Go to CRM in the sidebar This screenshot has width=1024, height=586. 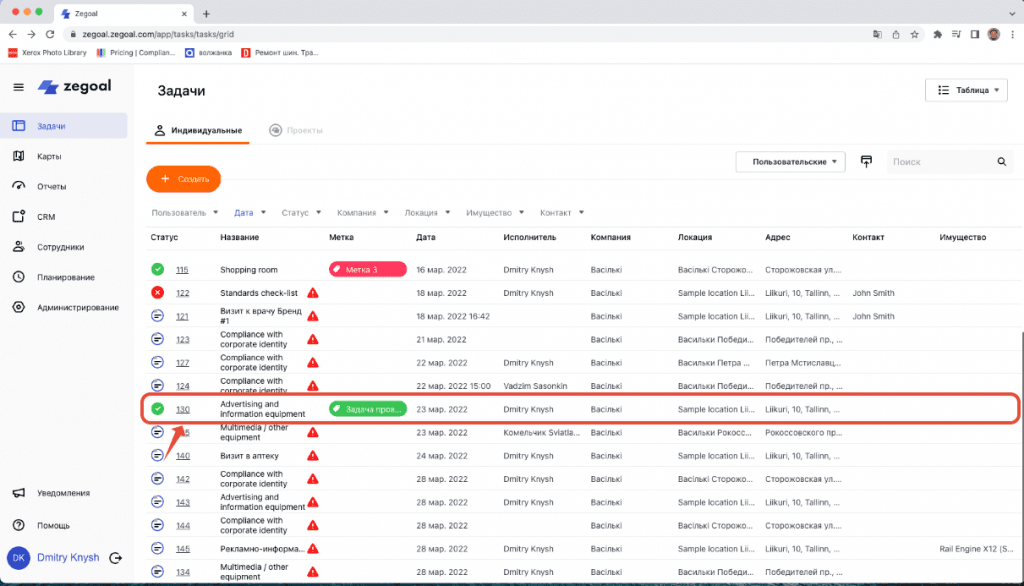point(46,216)
